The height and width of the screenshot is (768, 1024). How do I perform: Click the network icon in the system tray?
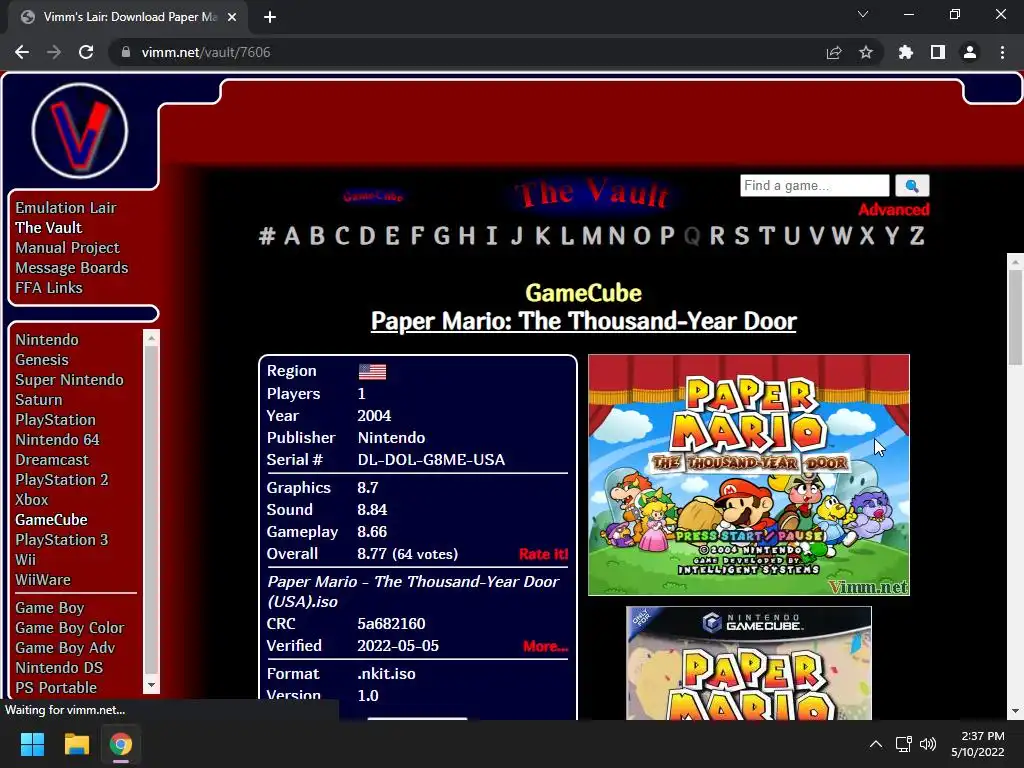coord(903,744)
